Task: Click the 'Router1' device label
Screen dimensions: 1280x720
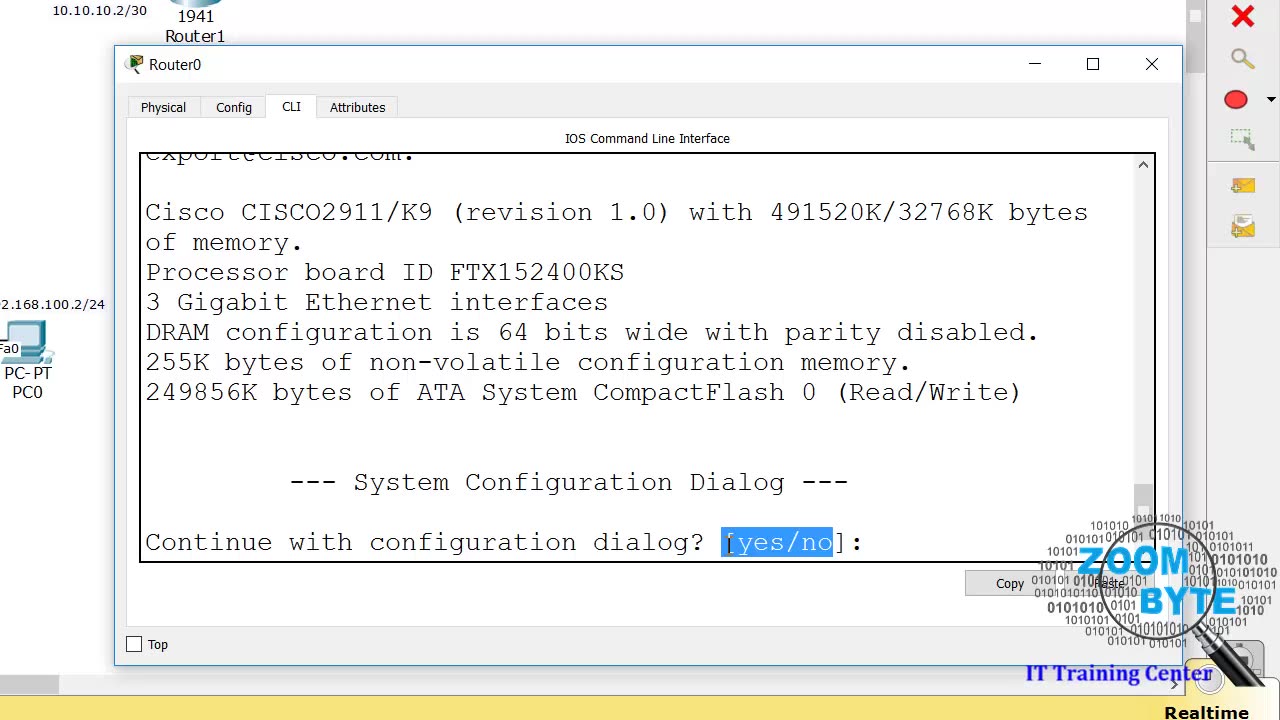Action: tap(195, 36)
